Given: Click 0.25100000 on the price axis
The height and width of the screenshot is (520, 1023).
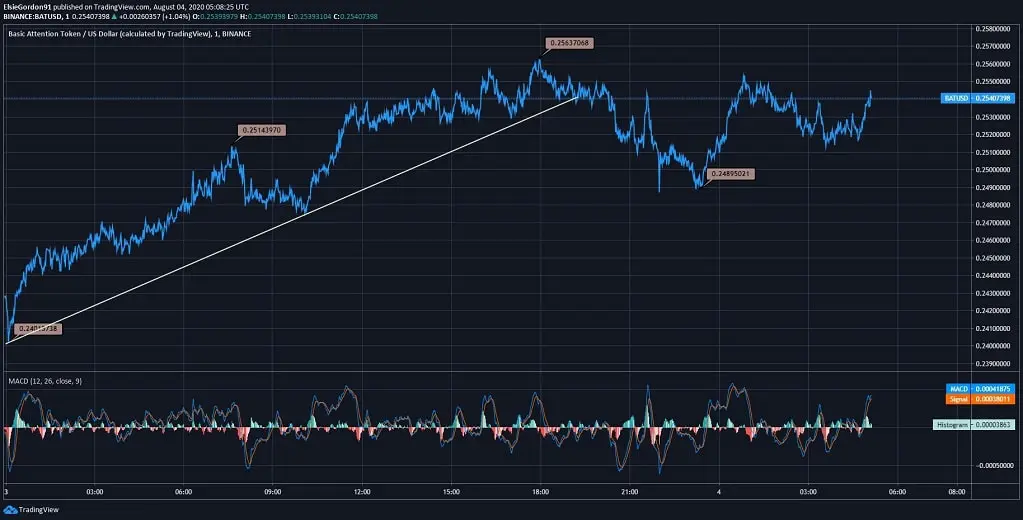Looking at the screenshot, I should [993, 153].
